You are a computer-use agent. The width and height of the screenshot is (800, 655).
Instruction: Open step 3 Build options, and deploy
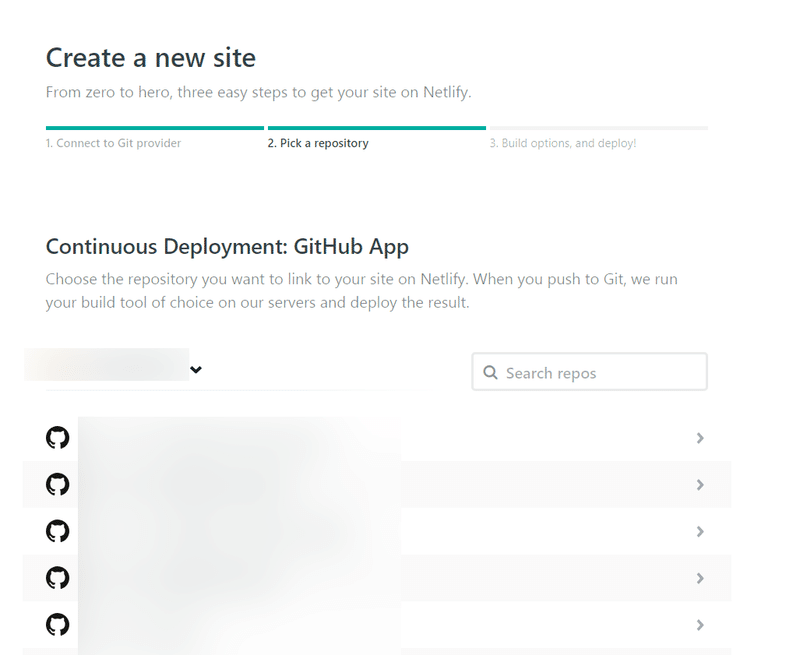[562, 144]
